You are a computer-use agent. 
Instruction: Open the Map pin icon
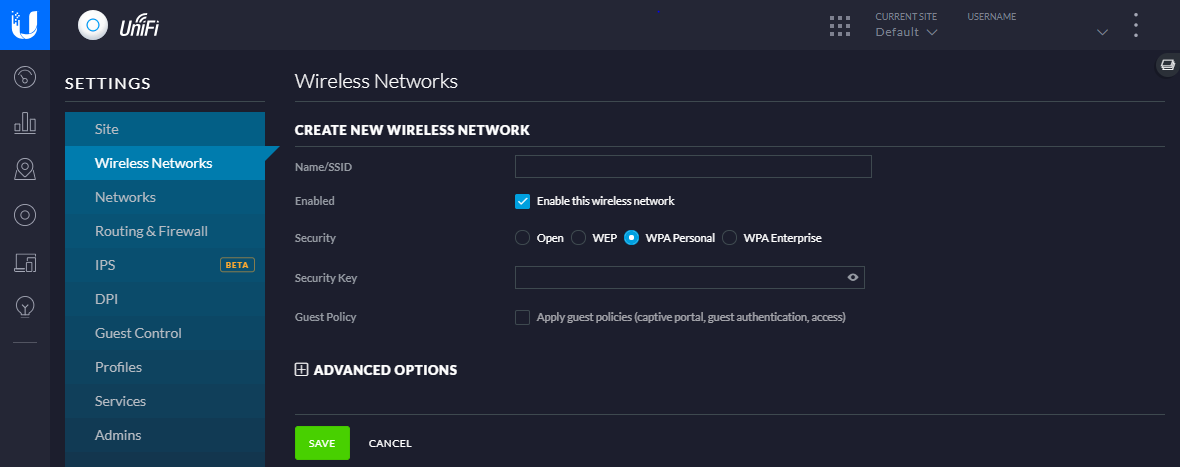[25, 170]
